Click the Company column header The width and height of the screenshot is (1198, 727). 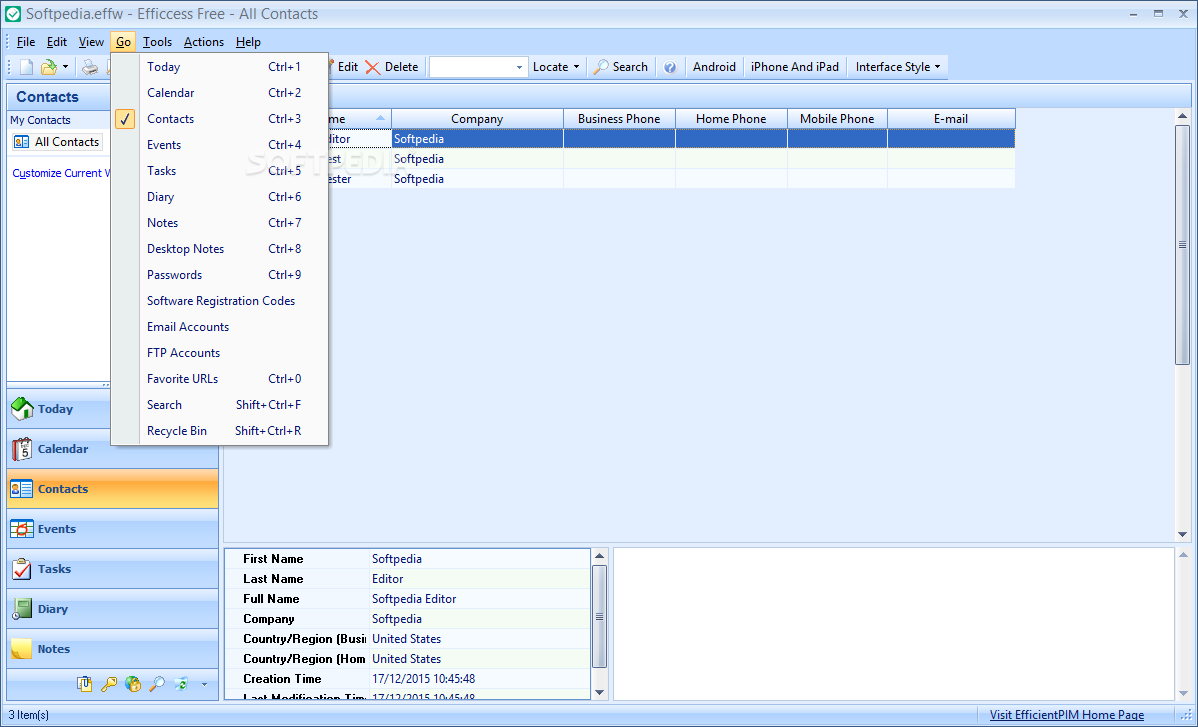(x=478, y=118)
